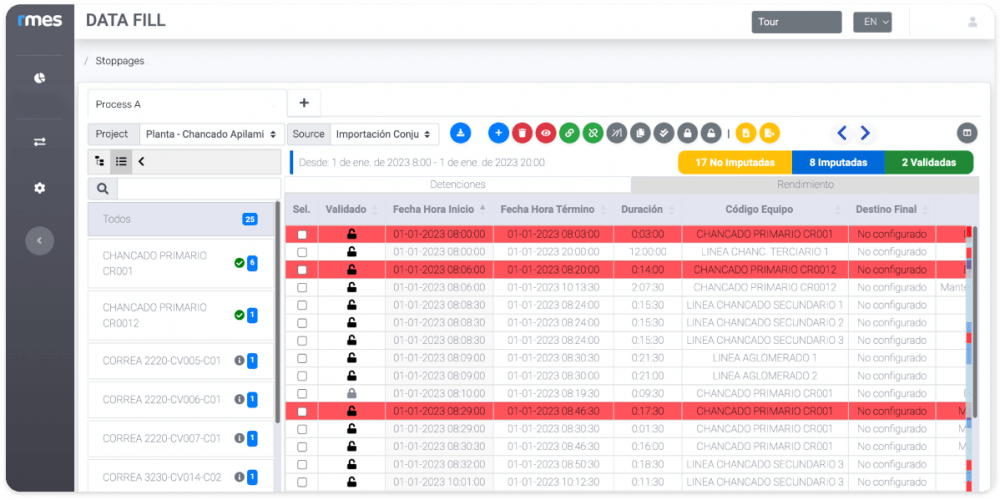Open the transfer arrows sidebar icon
This screenshot has height=500, width=1000.
click(x=40, y=142)
